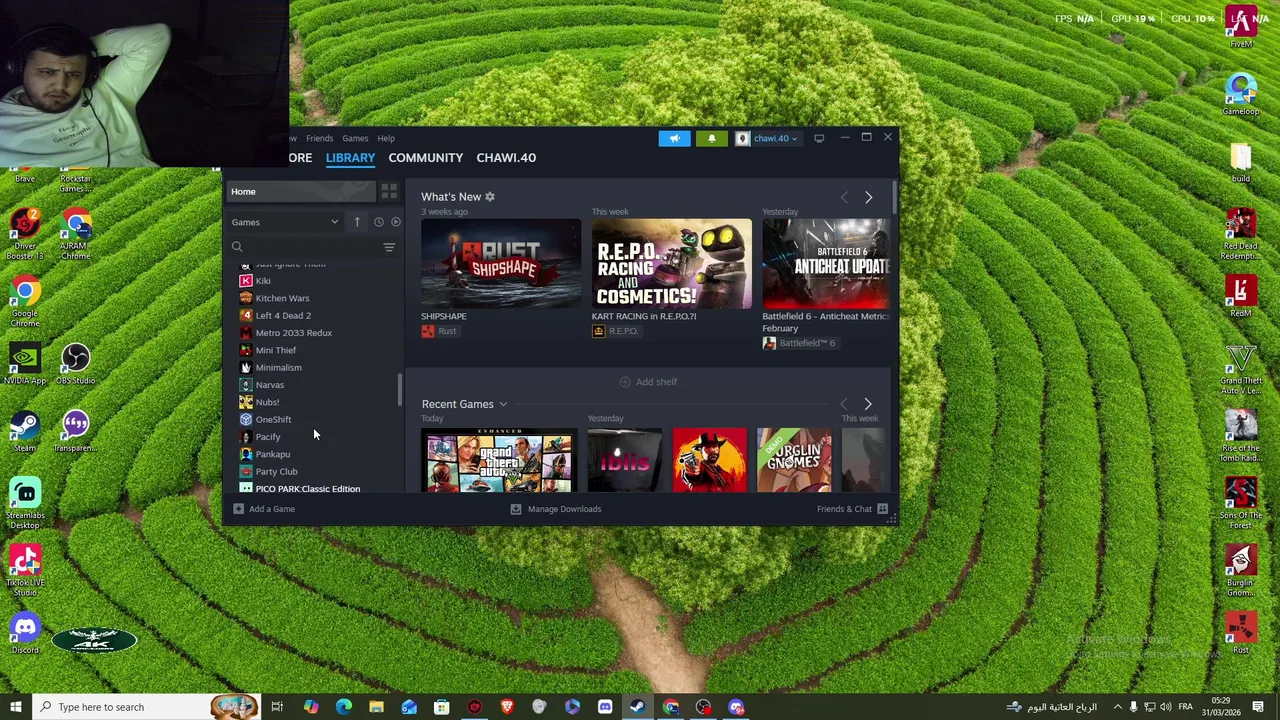This screenshot has width=1280, height=720.
Task: Click the game list scrollbar thumb
Action: tap(400, 390)
